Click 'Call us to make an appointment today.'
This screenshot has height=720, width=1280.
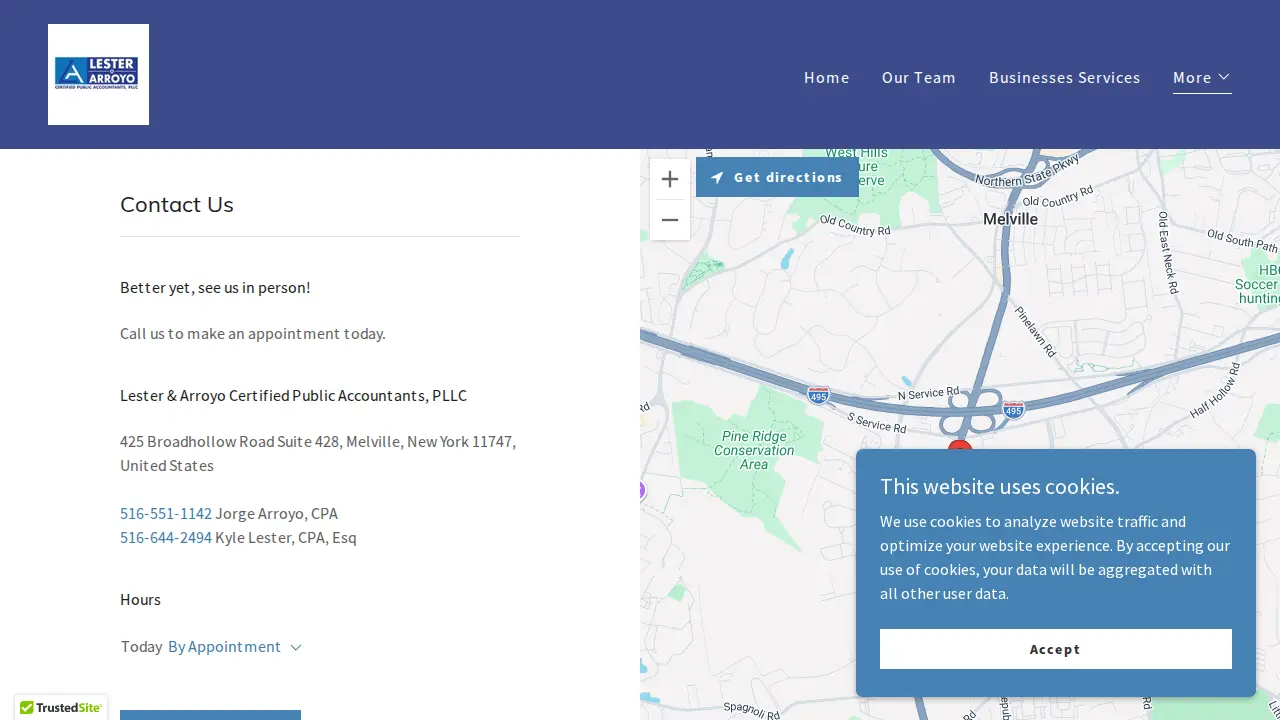click(x=253, y=333)
